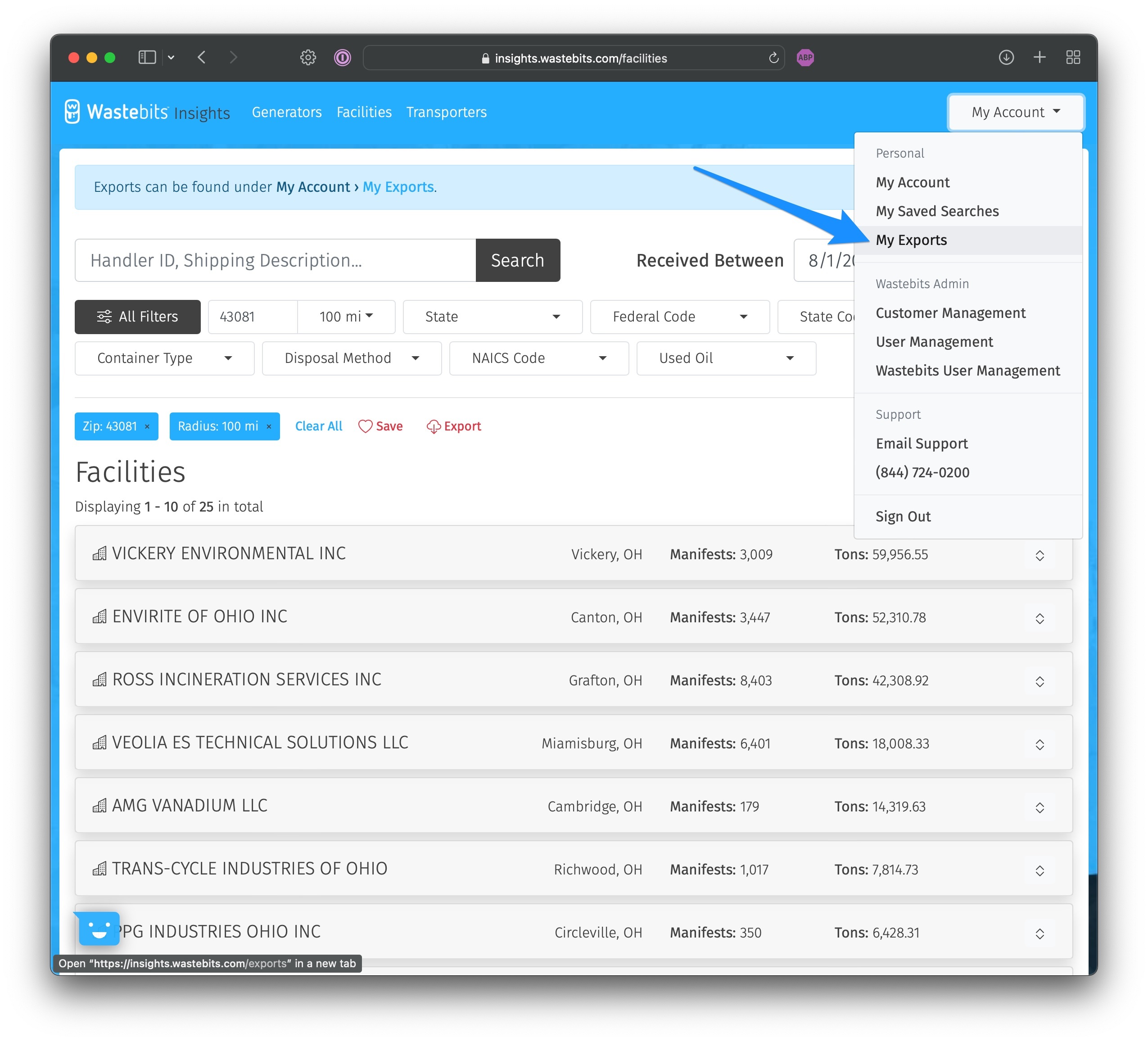Open the All Filters panel button
Viewport: 1148px width, 1042px height.
click(x=137, y=317)
